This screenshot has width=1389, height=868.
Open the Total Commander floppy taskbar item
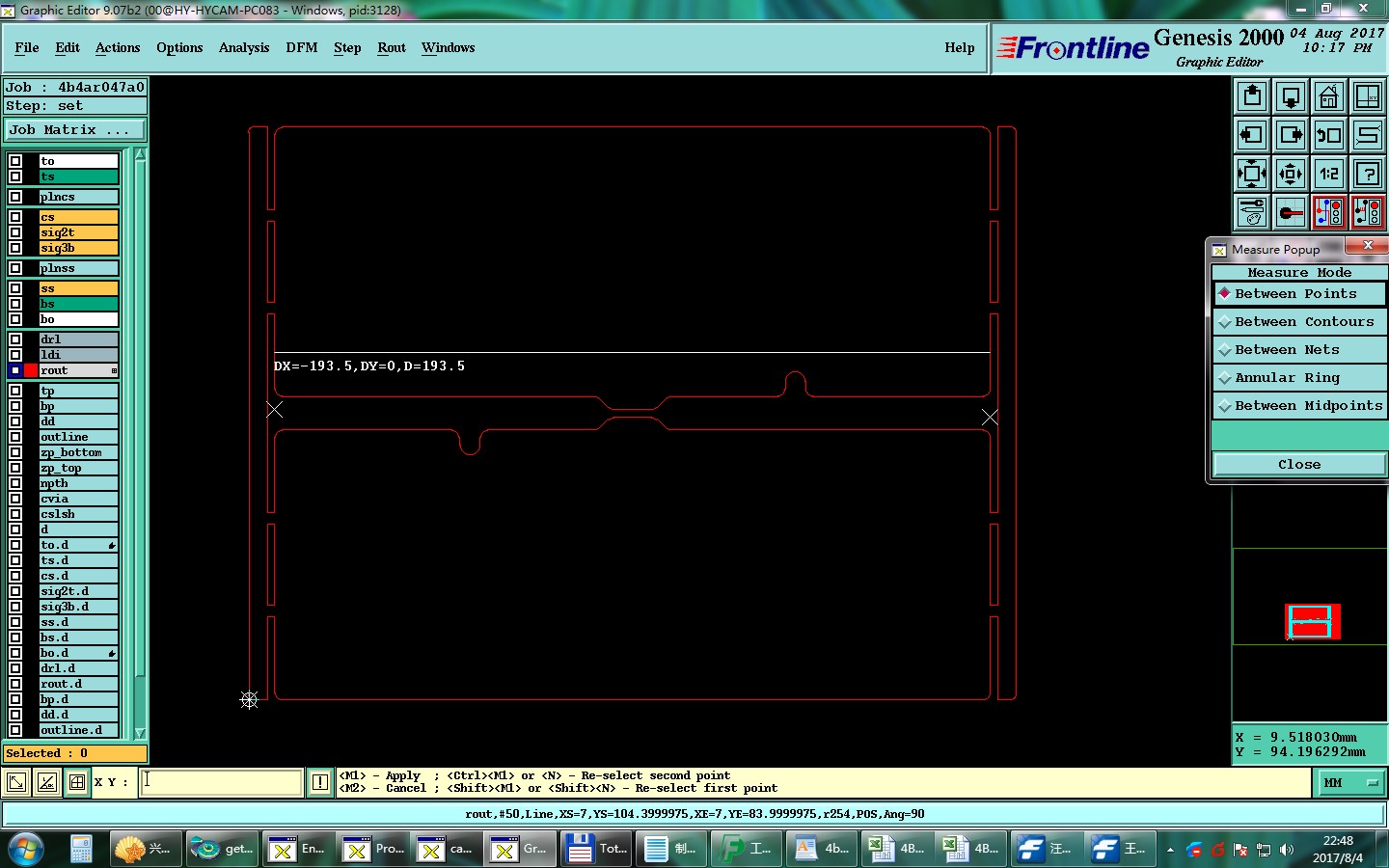595,849
